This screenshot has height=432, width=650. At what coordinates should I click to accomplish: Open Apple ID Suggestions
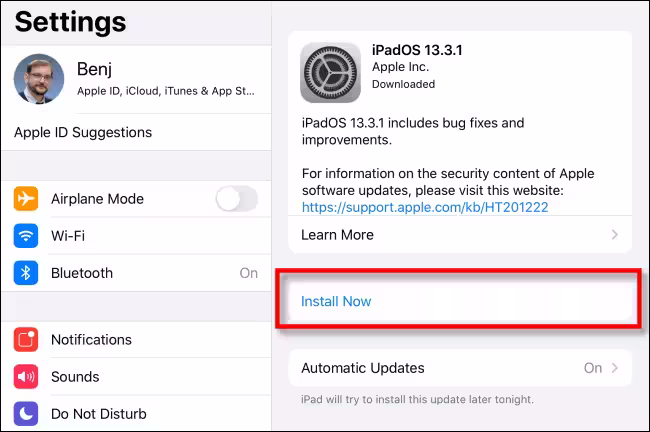coord(83,132)
